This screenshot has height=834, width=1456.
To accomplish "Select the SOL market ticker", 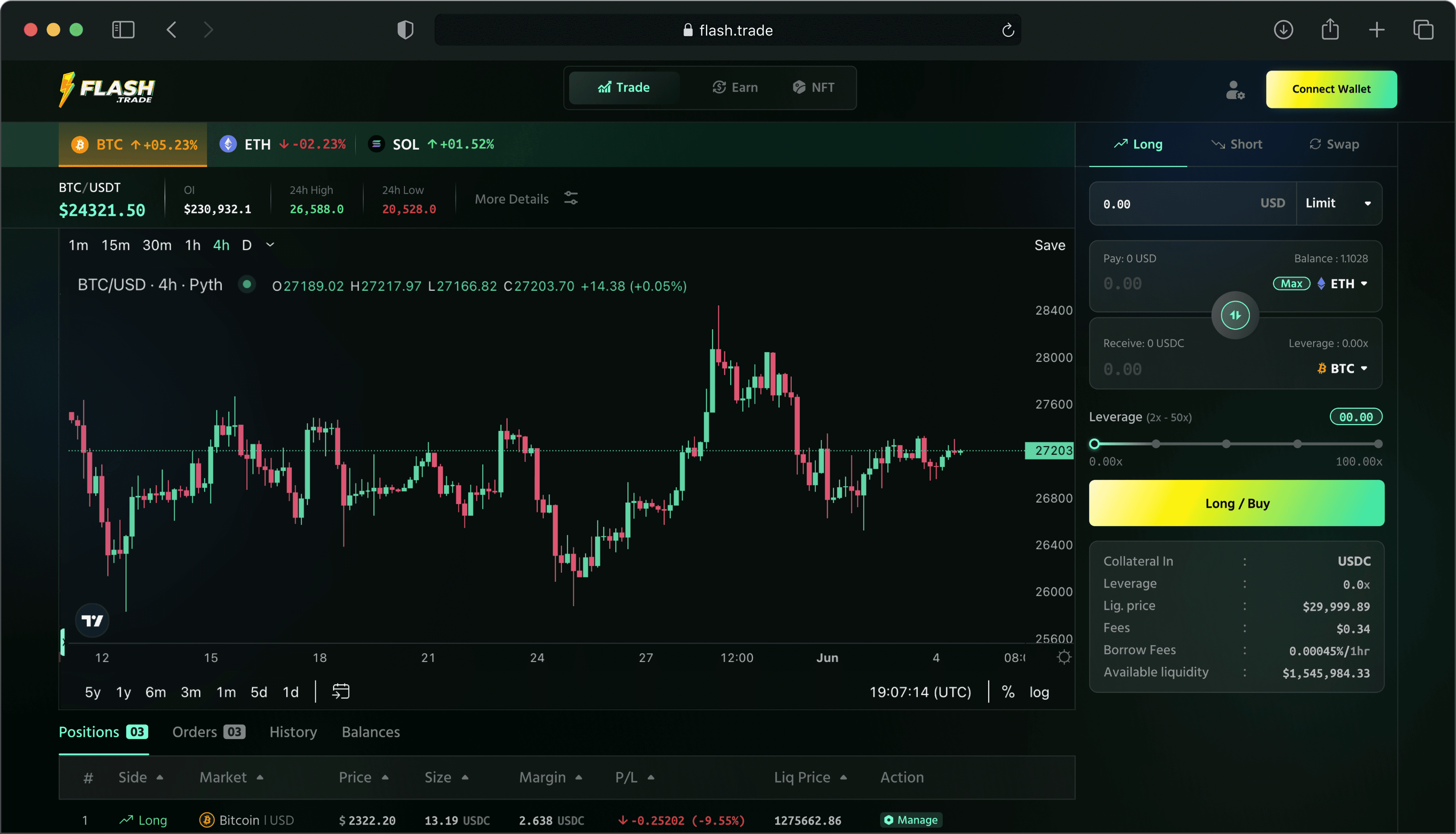I will coord(431,144).
